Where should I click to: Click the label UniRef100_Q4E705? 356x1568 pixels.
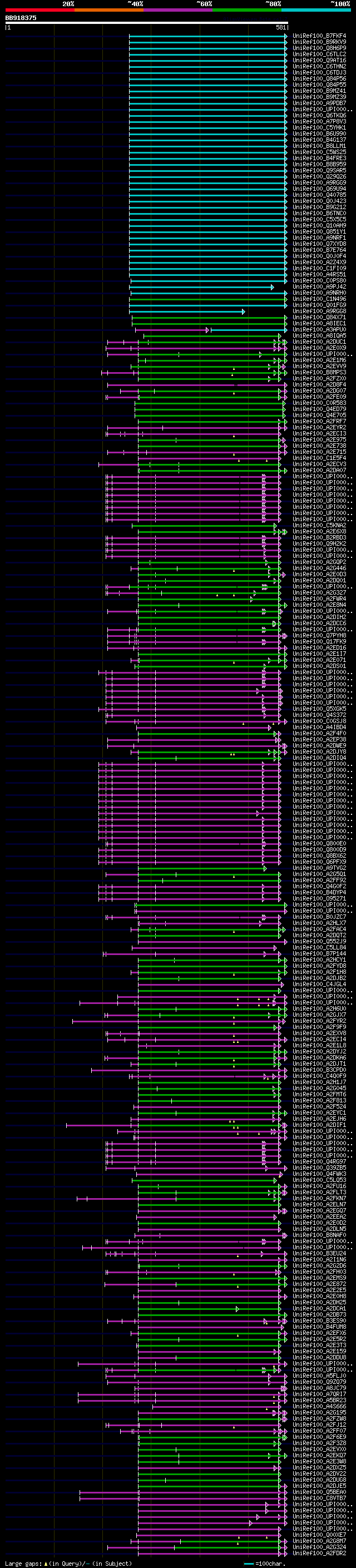pos(319,415)
